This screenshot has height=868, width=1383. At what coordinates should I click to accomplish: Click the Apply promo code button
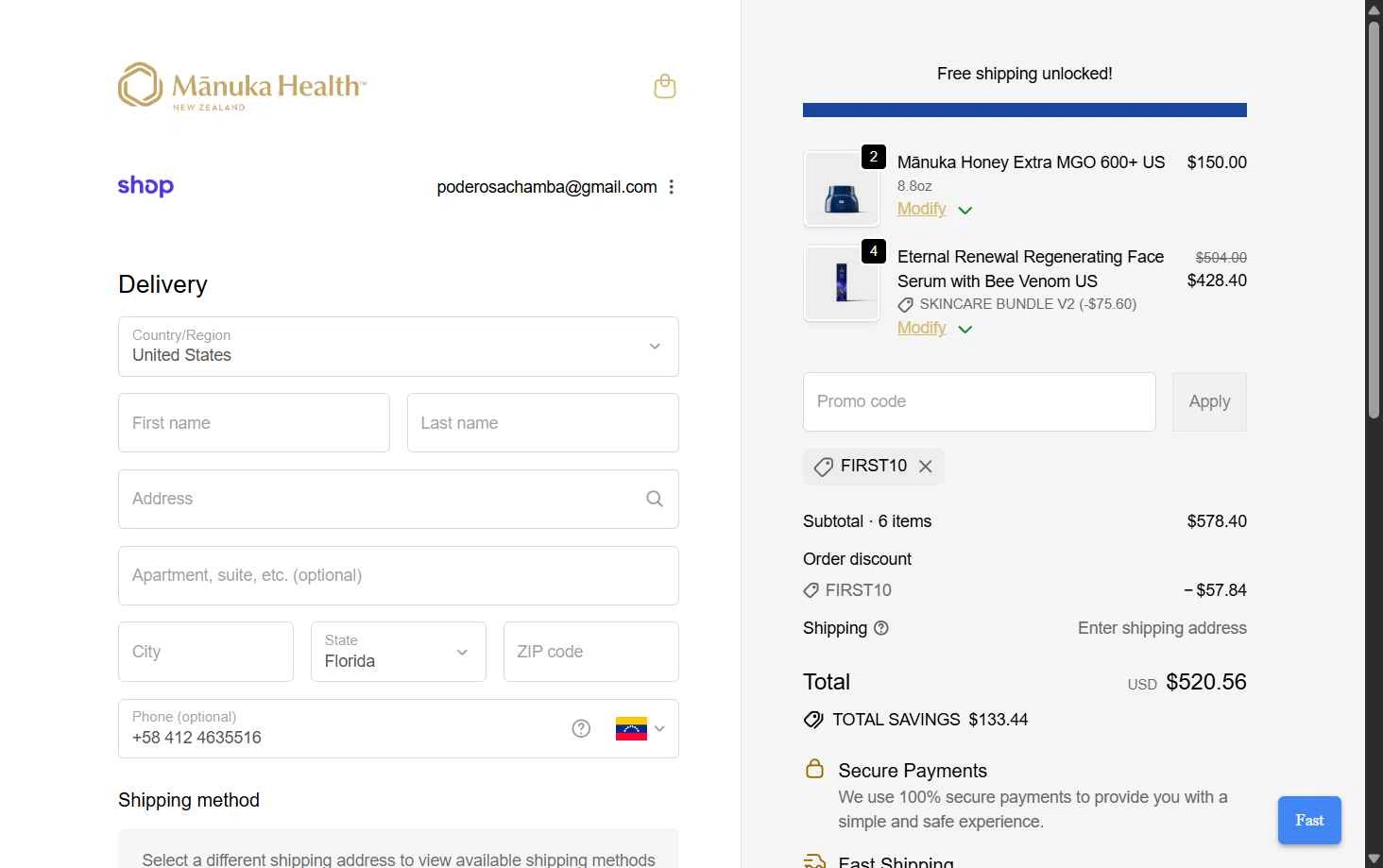pos(1209,401)
